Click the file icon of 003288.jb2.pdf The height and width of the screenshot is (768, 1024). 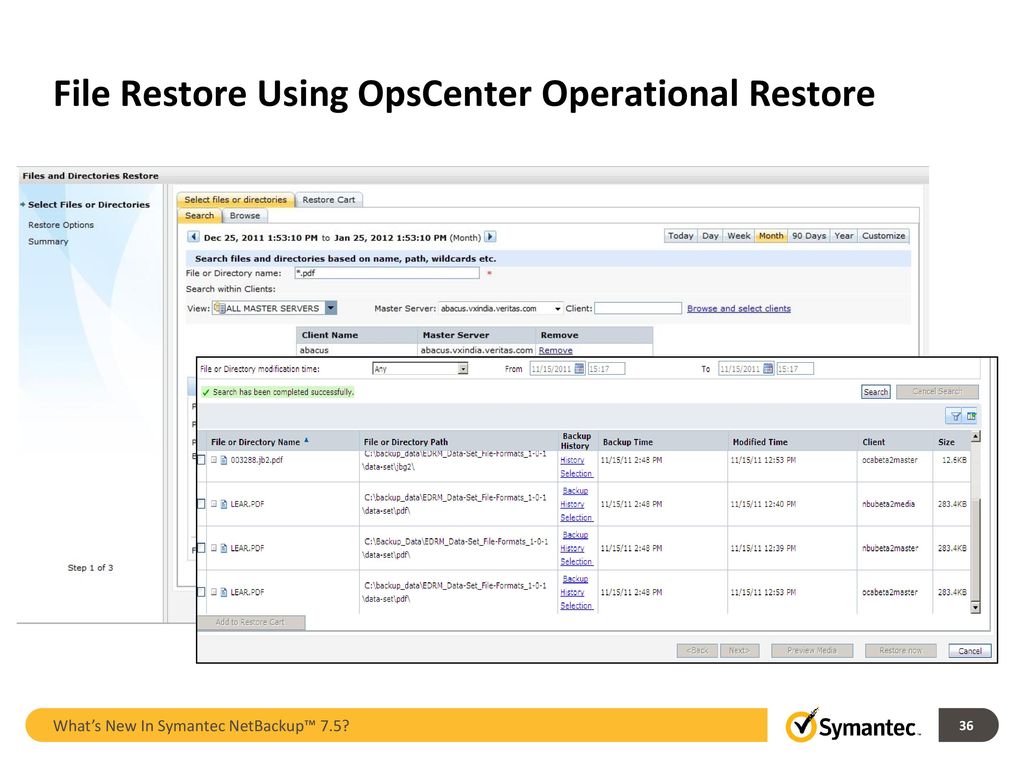point(224,460)
